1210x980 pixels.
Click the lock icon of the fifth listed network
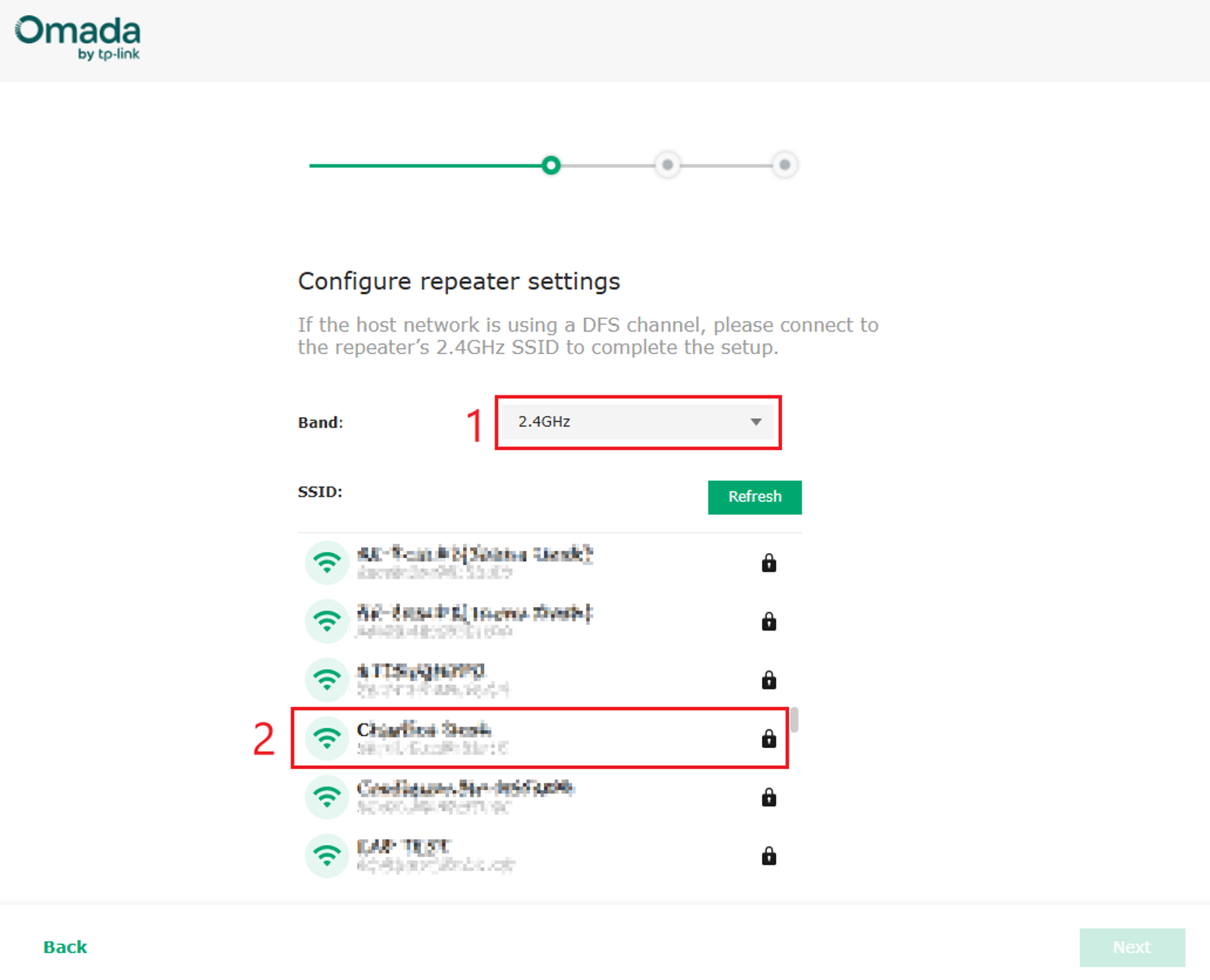(769, 797)
